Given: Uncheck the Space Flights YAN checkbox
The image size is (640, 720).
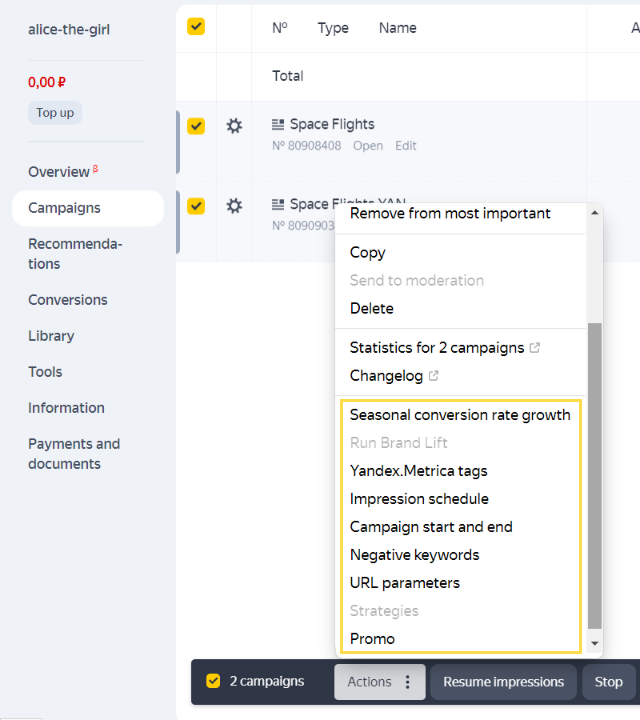Looking at the screenshot, I should coord(196,206).
